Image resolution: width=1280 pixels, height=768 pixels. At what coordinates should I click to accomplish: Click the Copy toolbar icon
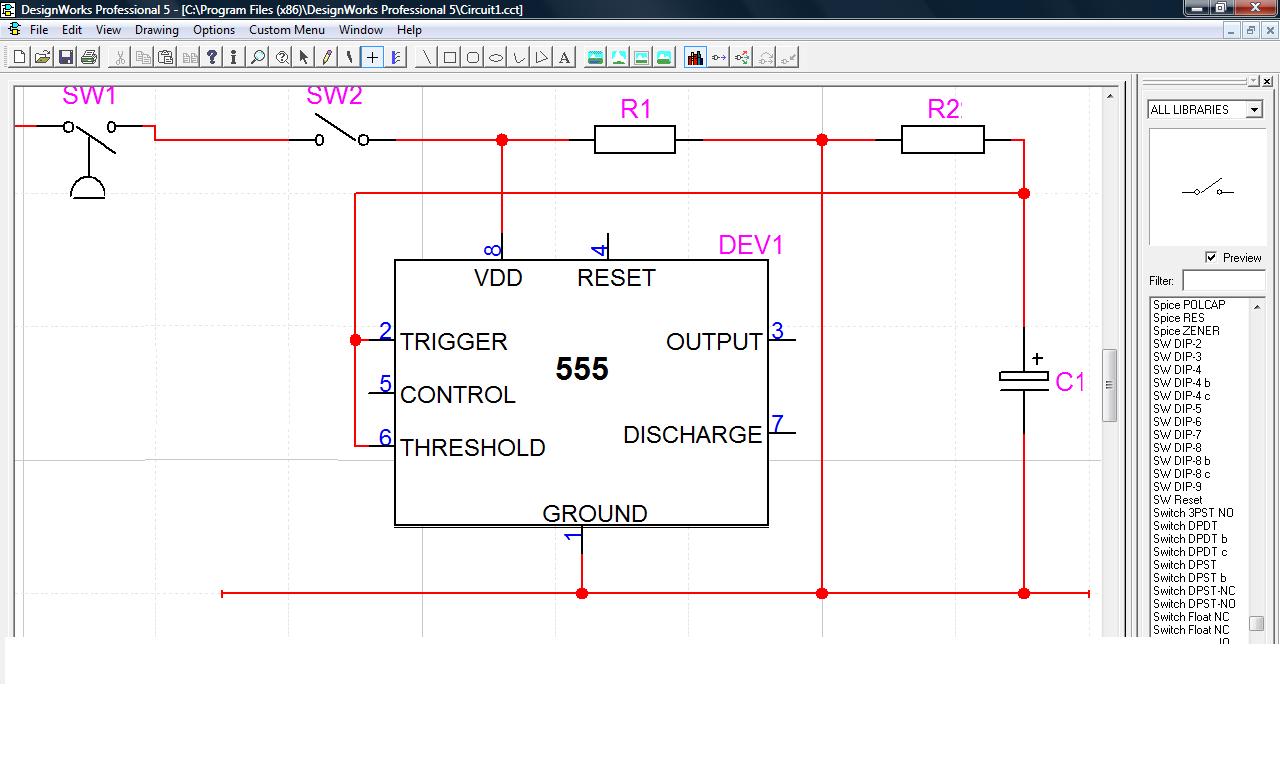coord(143,57)
